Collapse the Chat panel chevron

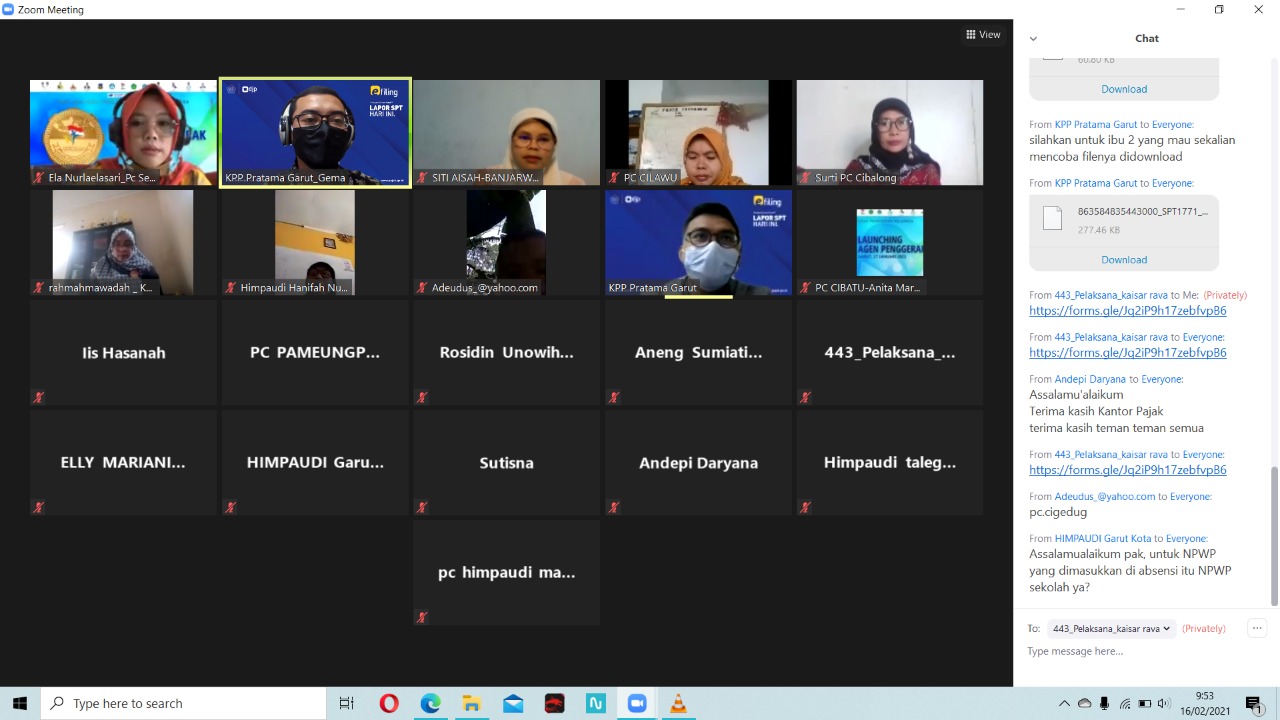pyautogui.click(x=1033, y=39)
